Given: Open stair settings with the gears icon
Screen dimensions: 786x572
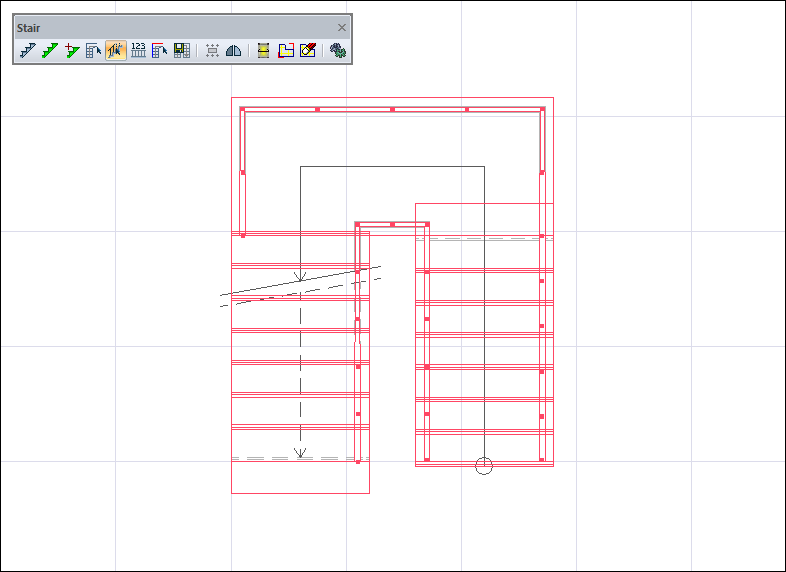Looking at the screenshot, I should point(338,50).
